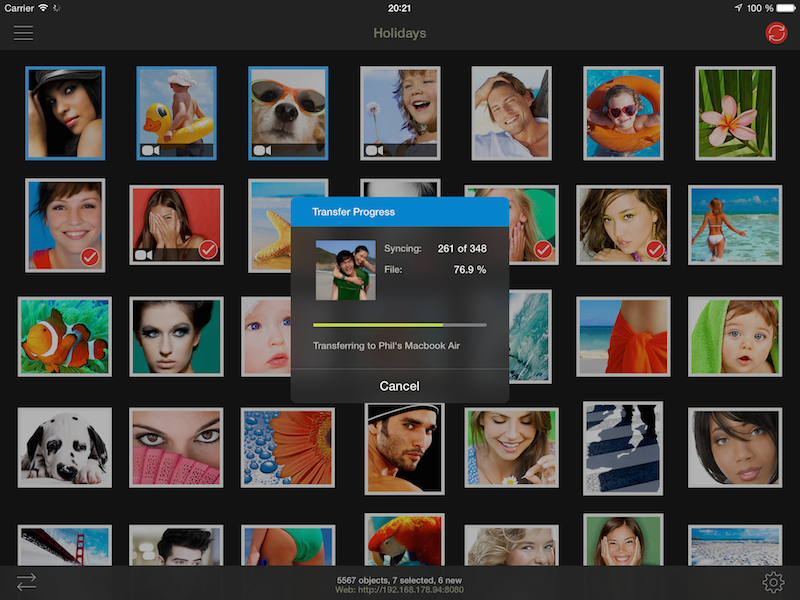Select the woman with dark eye makeup photo
Image resolution: width=800 pixels, height=600 pixels.
click(176, 337)
